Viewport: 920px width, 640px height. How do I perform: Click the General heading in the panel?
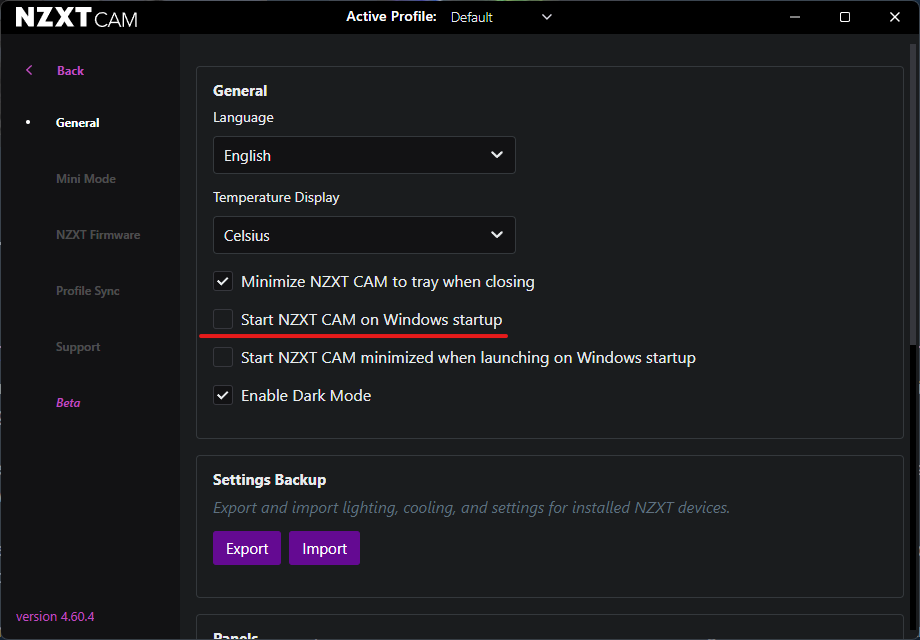(240, 91)
